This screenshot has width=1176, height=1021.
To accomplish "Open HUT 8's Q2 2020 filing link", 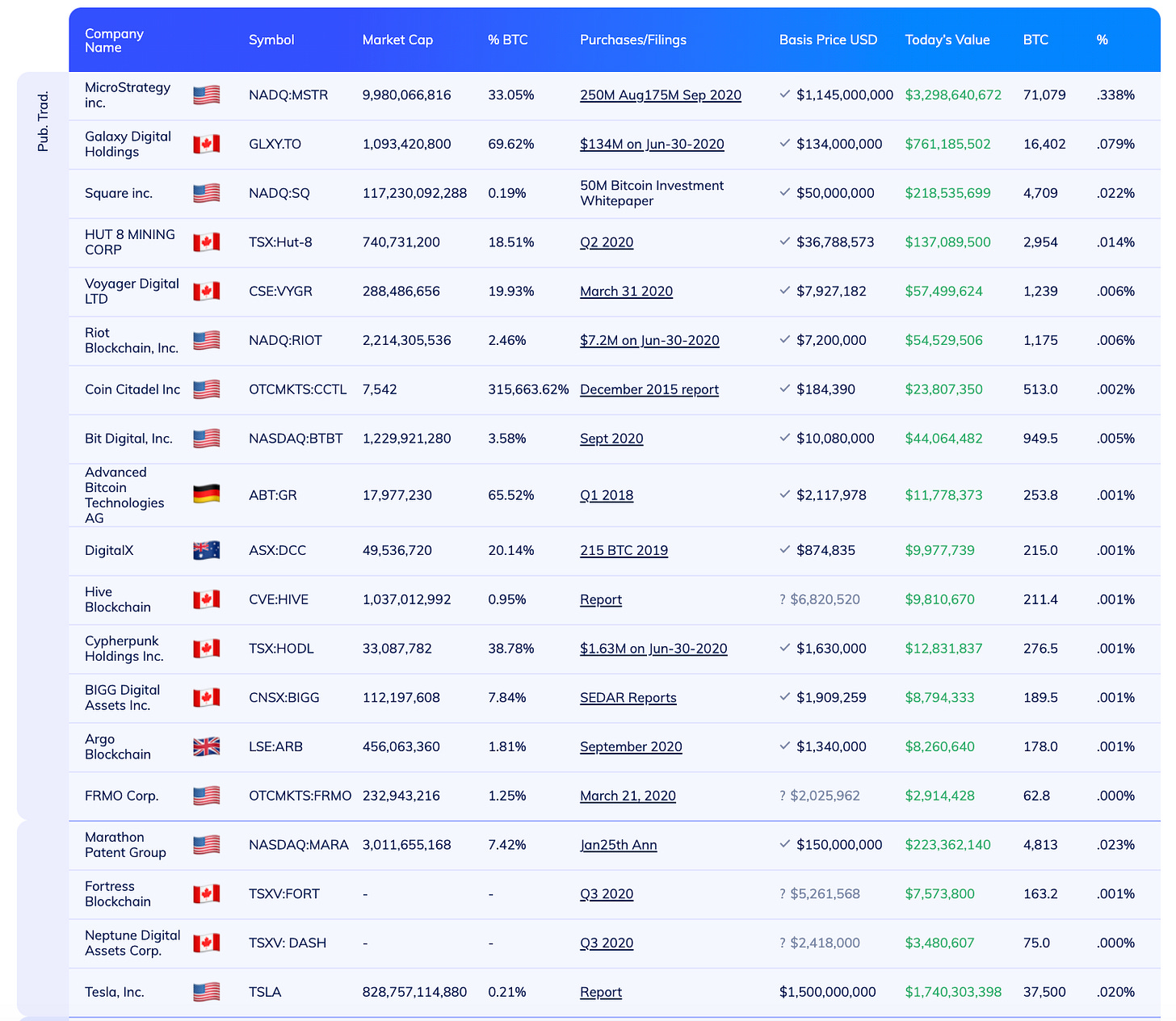I will click(607, 242).
